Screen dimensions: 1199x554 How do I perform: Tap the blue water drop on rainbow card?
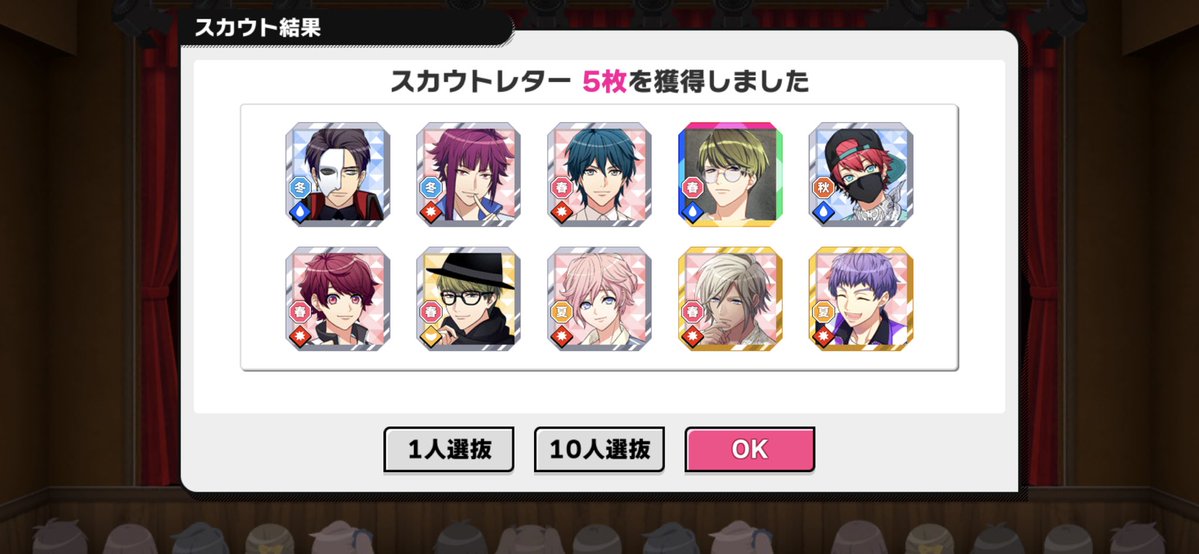click(692, 211)
